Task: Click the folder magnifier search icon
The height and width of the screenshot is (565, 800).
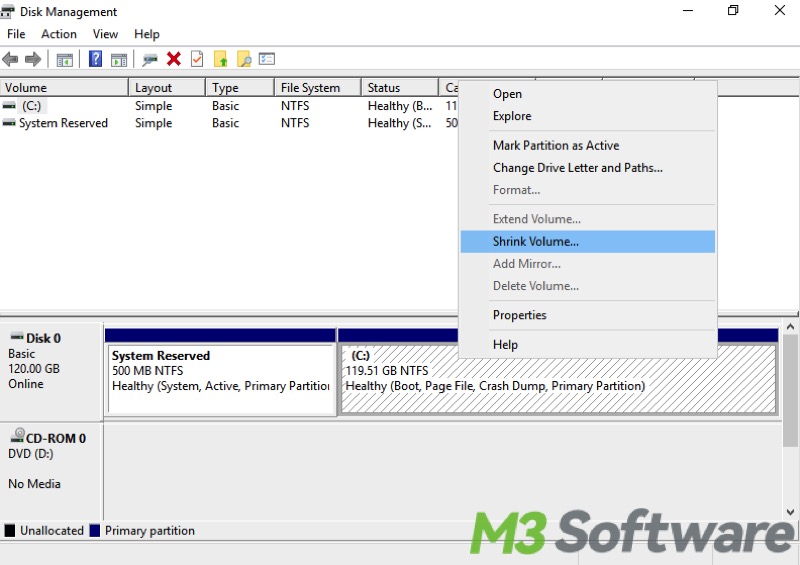Action: click(244, 59)
